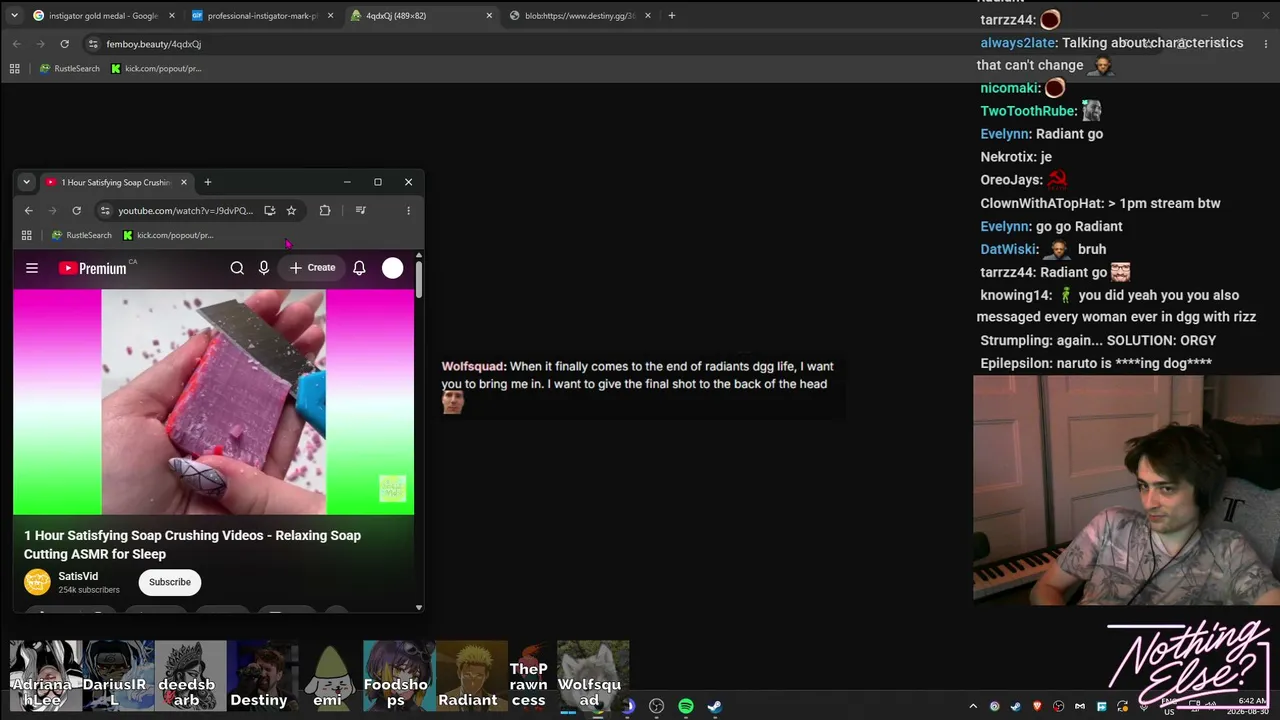Open the YouTube account avatar menu
Screen dimensions: 1280x720
coord(393,268)
